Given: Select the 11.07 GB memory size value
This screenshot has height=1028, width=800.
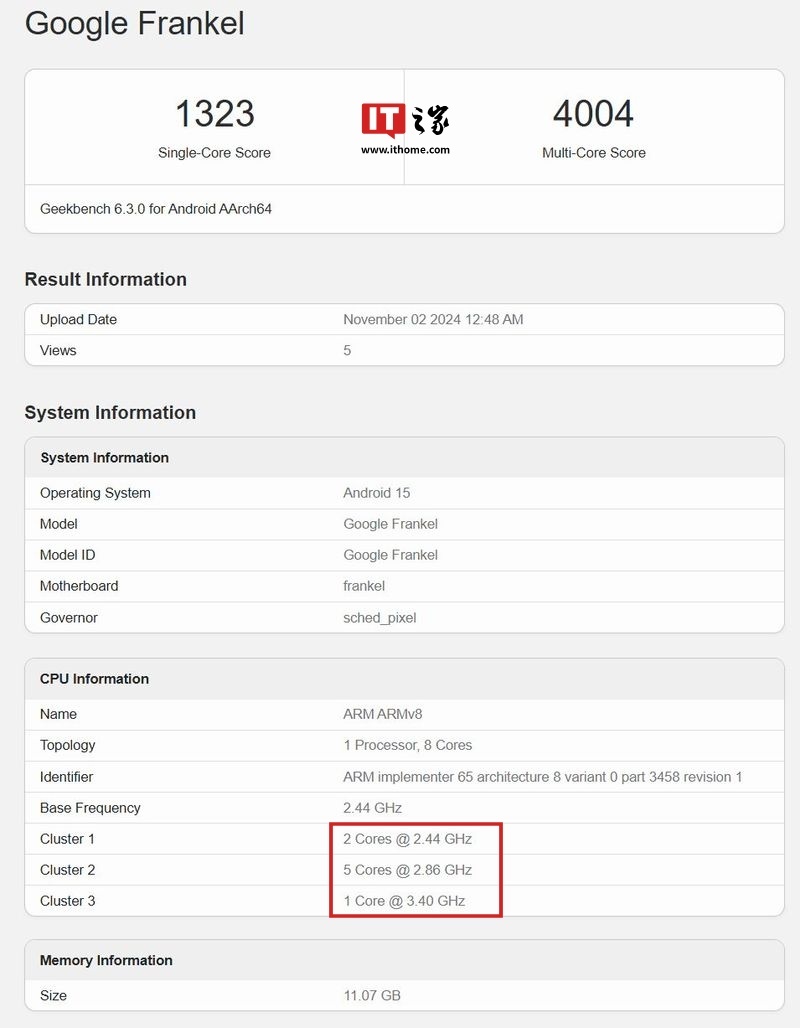Looking at the screenshot, I should pos(372,996).
